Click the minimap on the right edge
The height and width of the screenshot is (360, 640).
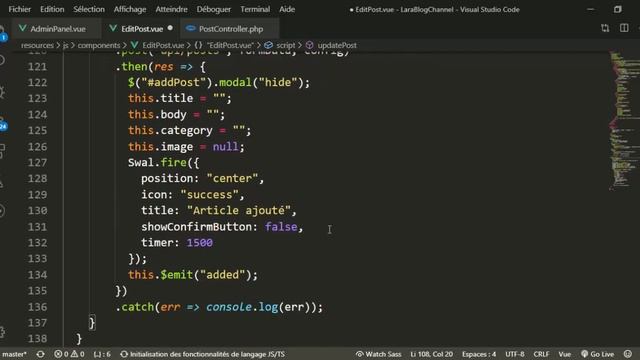(x=624, y=120)
